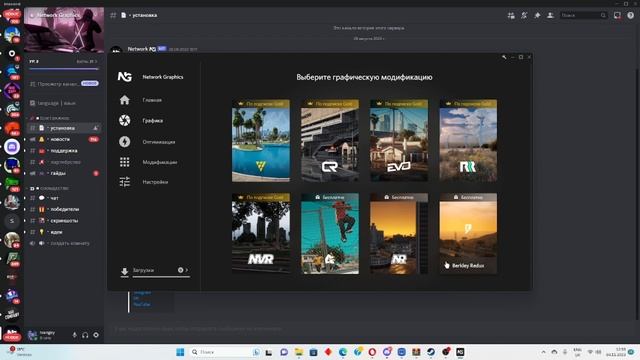The image size is (640, 360).
Task: Open Network Graphics NG taskbar icon
Action: pos(460,352)
